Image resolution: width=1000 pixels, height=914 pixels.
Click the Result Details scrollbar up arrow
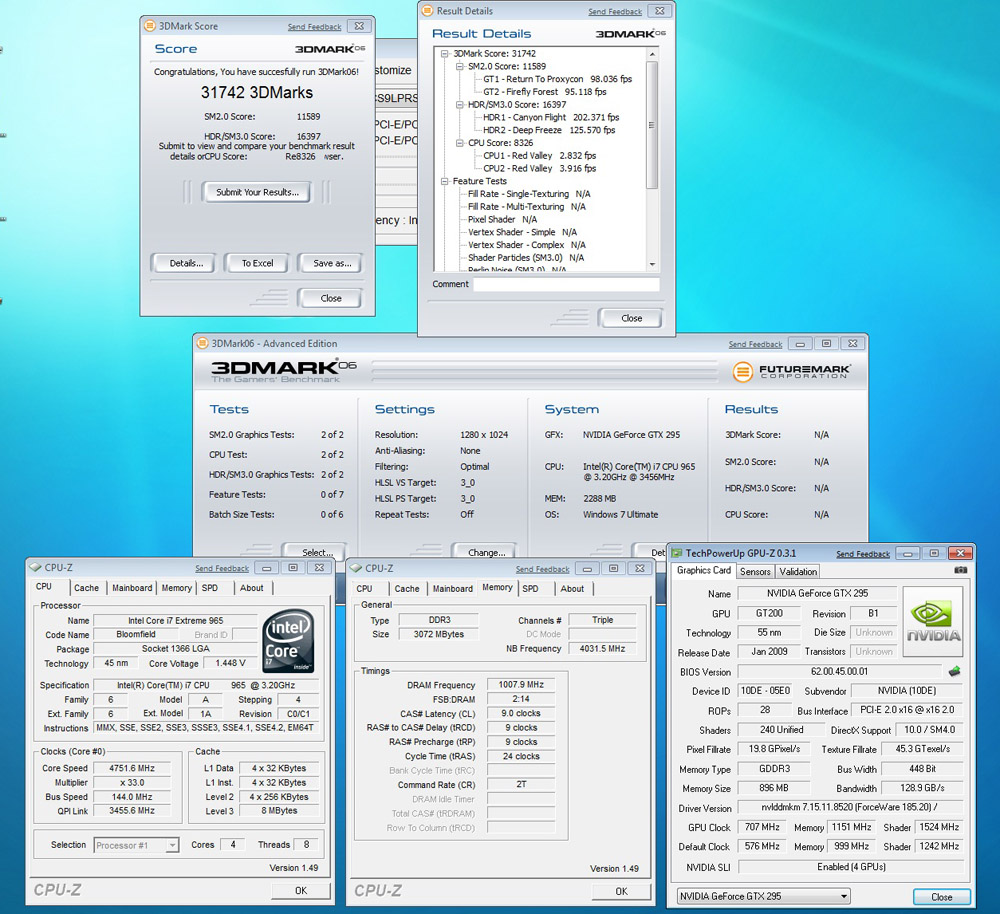click(x=652, y=54)
